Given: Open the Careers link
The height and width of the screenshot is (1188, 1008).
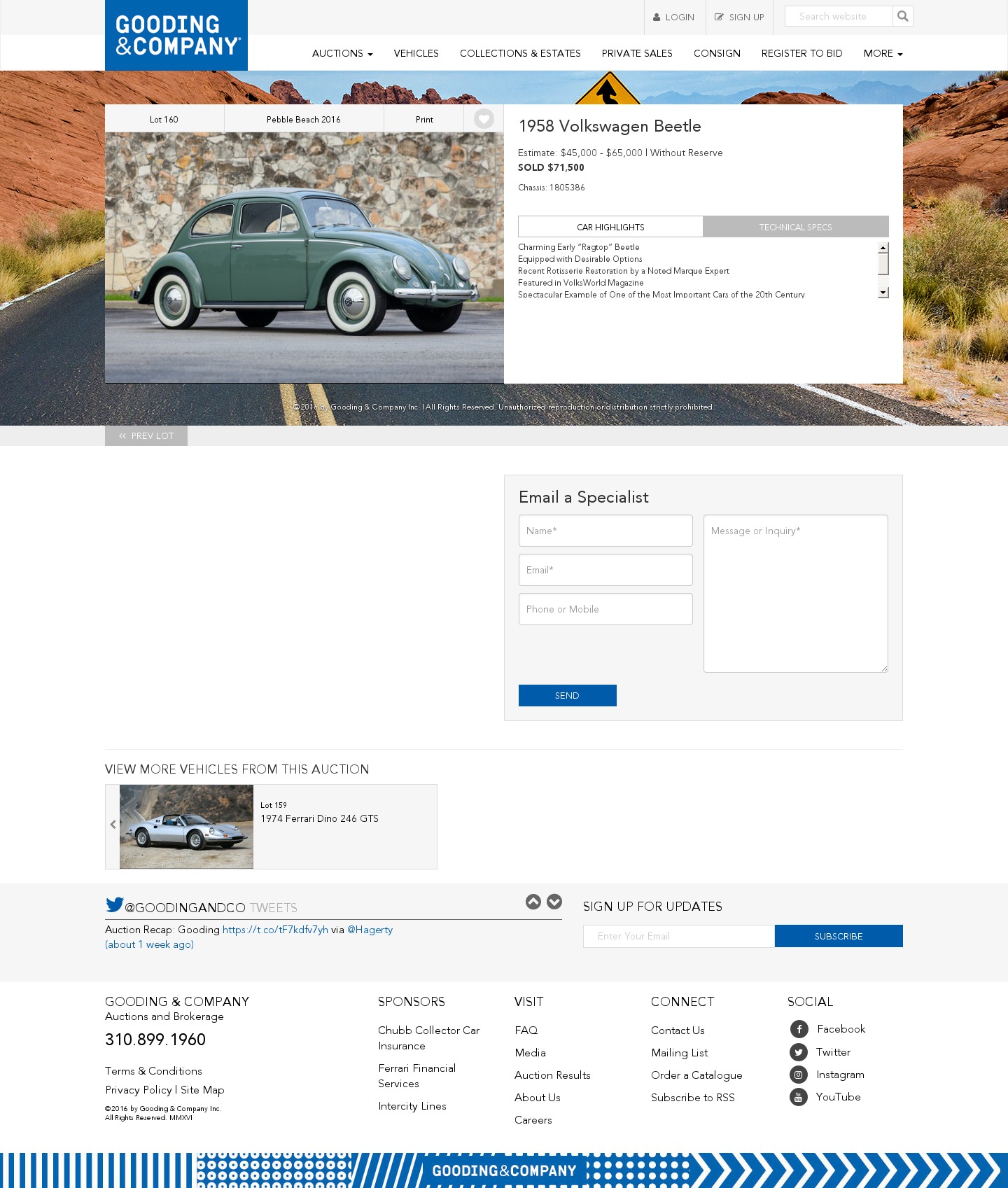Looking at the screenshot, I should tap(533, 1120).
